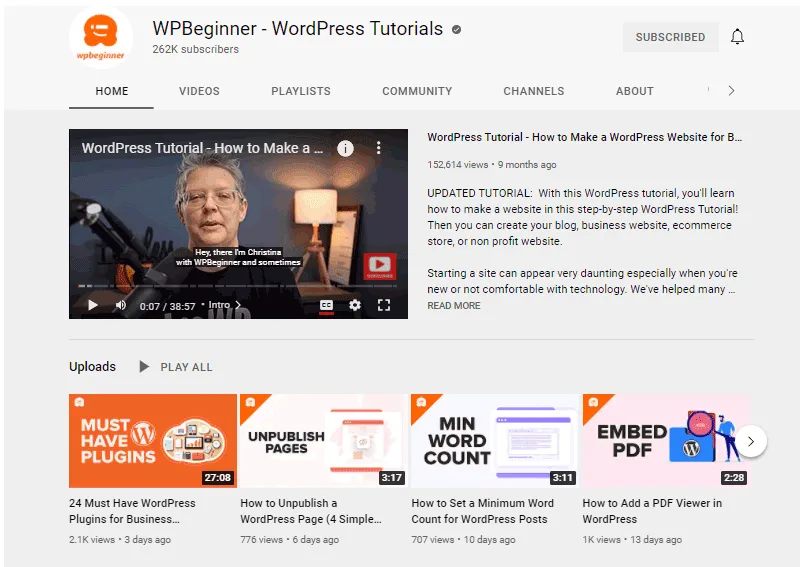800x567 pixels.
Task: Click the red subscribe watermark in video
Action: click(380, 265)
